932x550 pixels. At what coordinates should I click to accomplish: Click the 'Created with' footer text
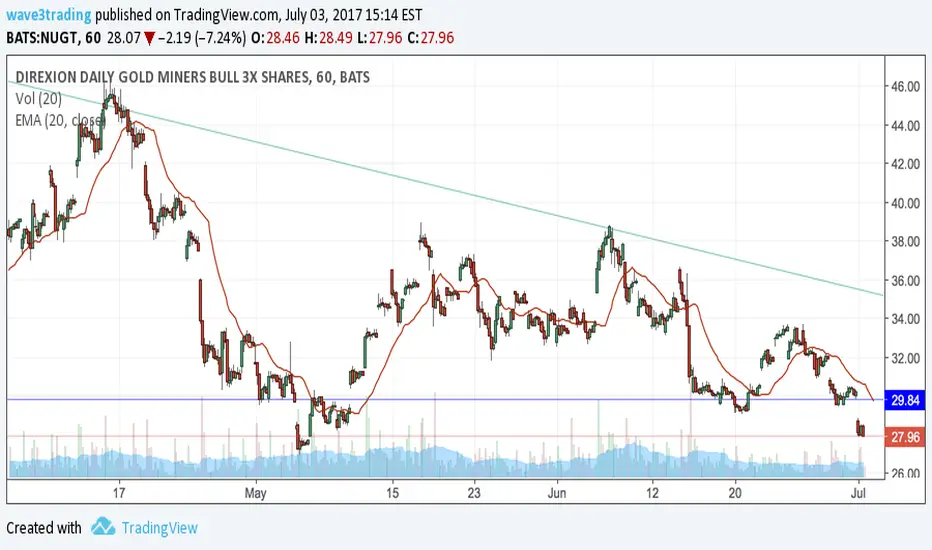tap(44, 527)
